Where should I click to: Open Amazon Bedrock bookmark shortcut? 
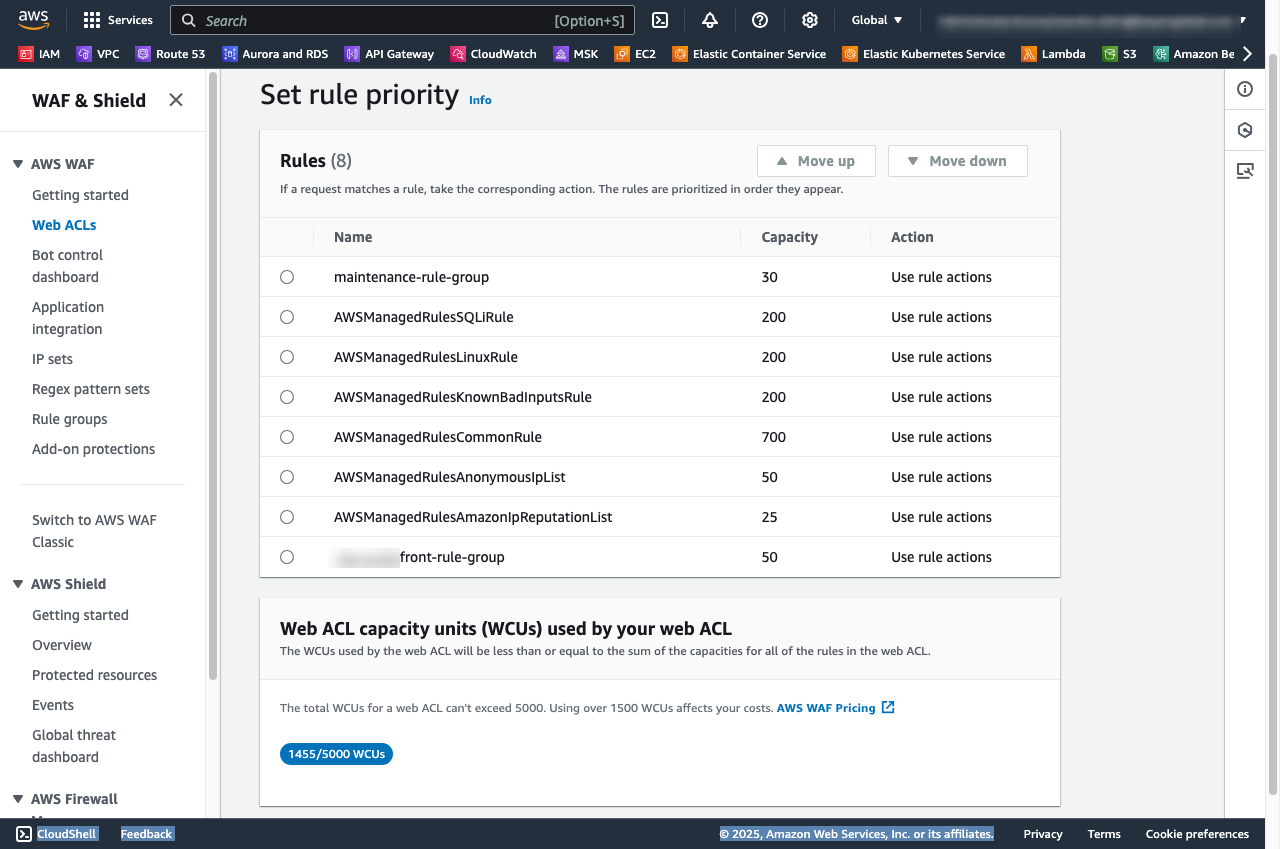click(x=1193, y=54)
